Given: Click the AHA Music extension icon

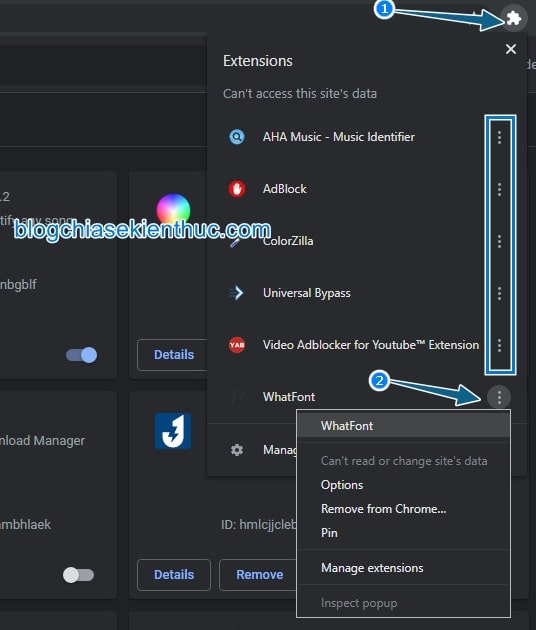Looking at the screenshot, I should [x=237, y=137].
